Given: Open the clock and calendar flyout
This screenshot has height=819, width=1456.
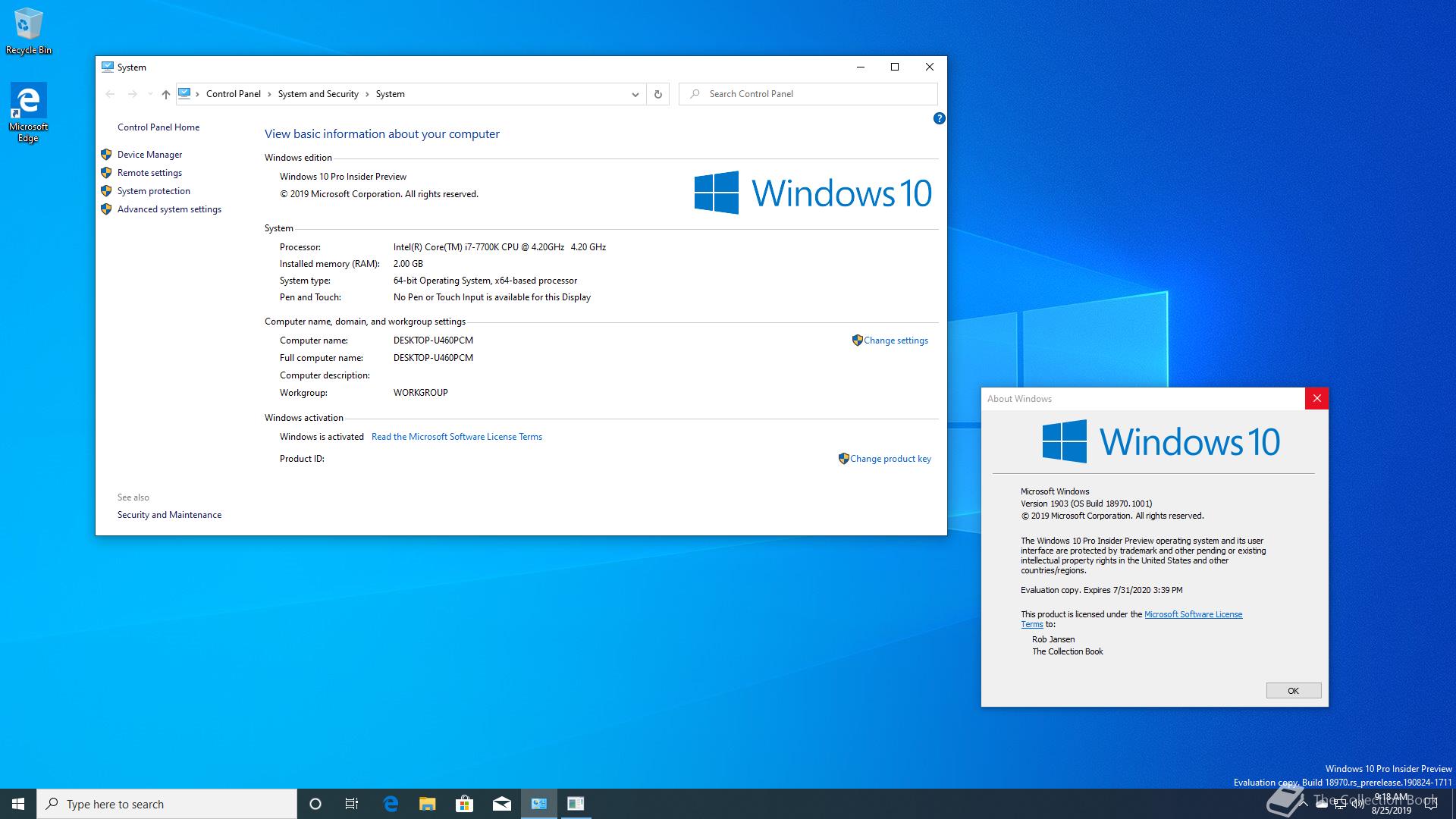Looking at the screenshot, I should click(x=1391, y=804).
